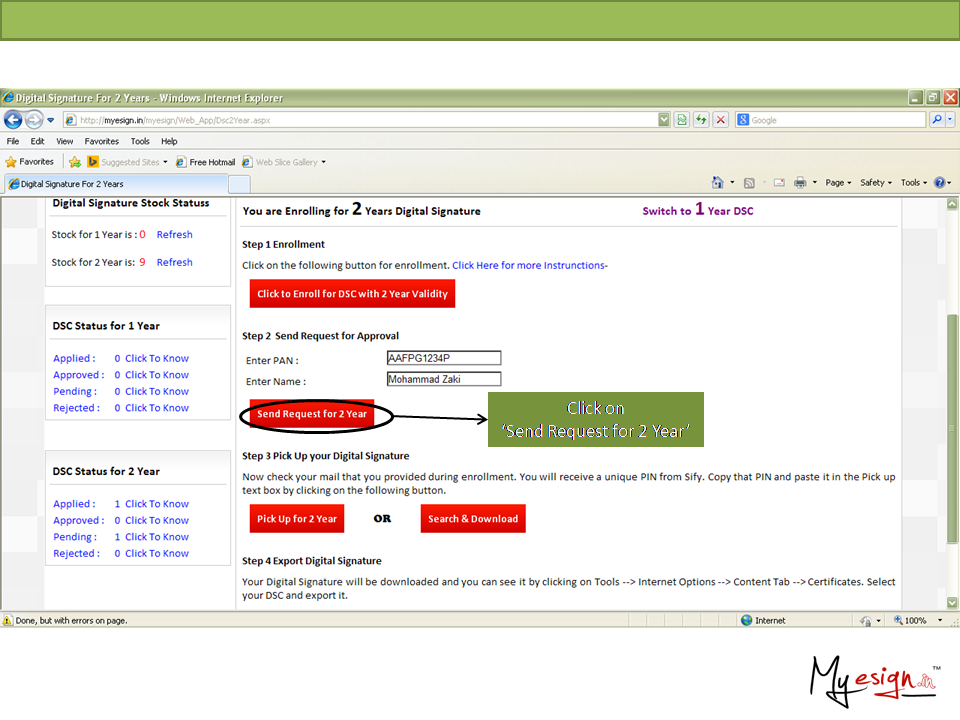Image resolution: width=960 pixels, height=720 pixels.
Task: Open the Tools menu in menu bar
Action: pos(140,142)
